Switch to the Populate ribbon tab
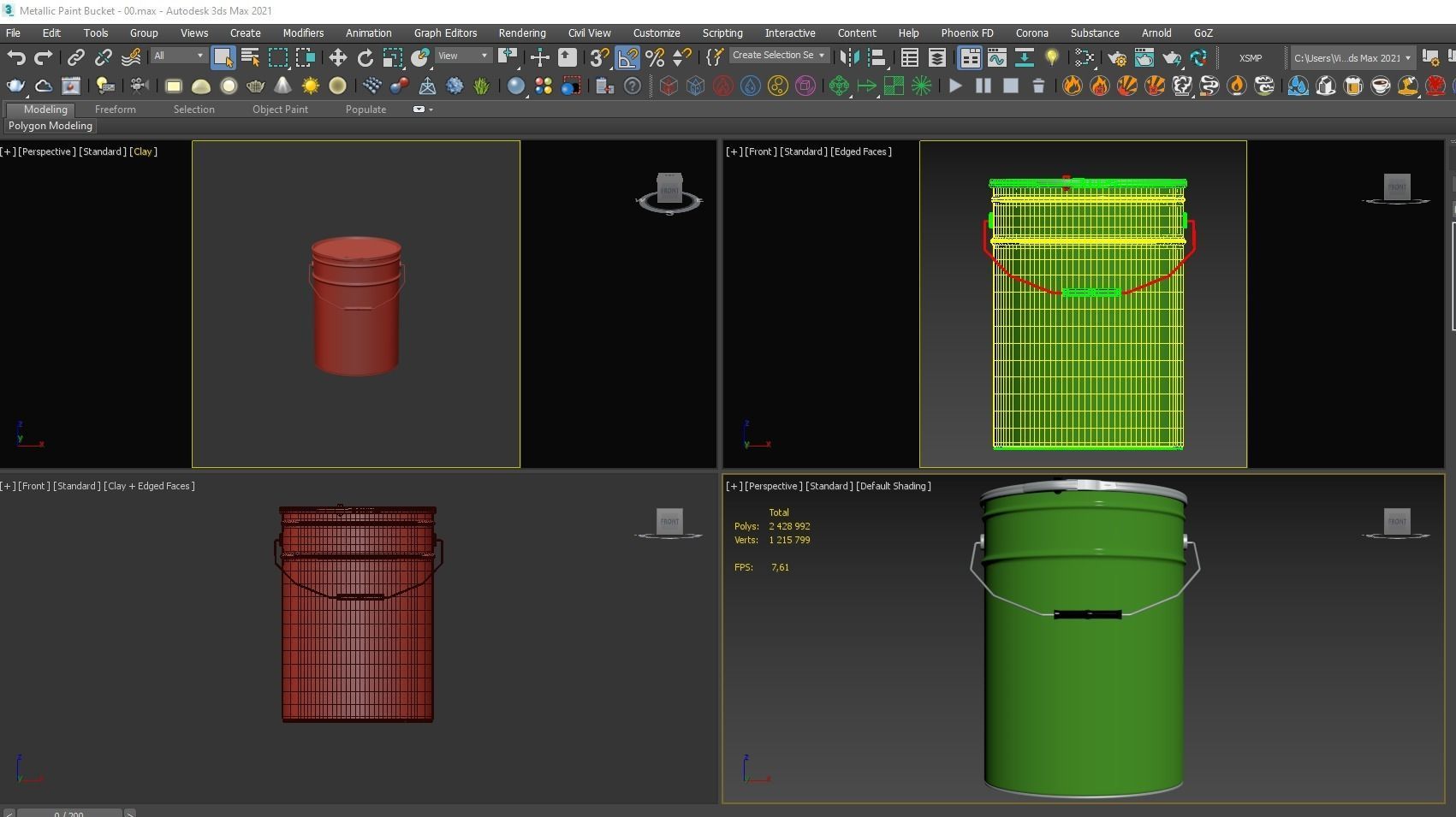1456x817 pixels. (x=365, y=110)
